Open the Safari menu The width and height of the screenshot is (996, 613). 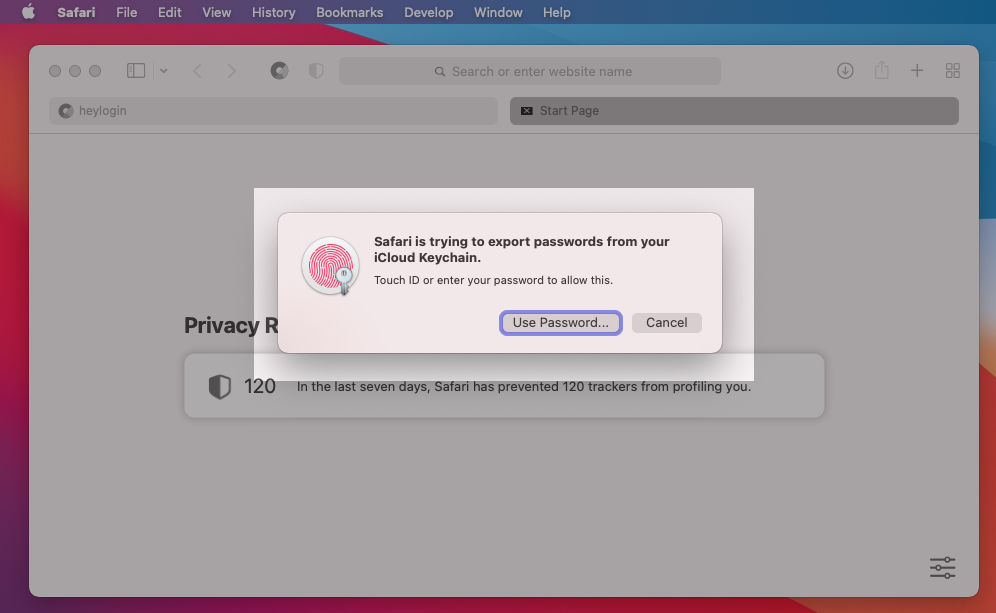click(76, 12)
